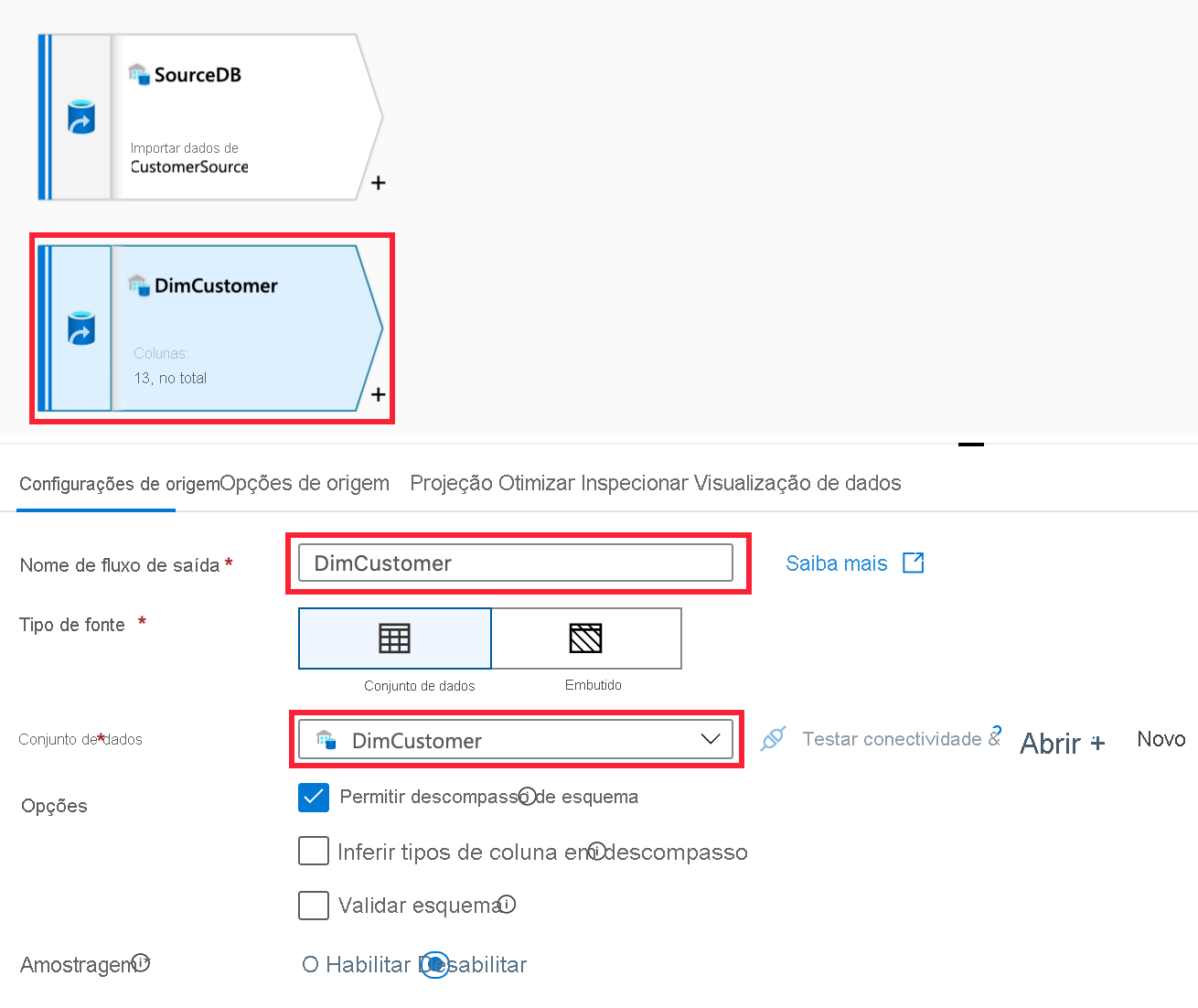Click the external link icon next to Saiba mais

point(914,563)
